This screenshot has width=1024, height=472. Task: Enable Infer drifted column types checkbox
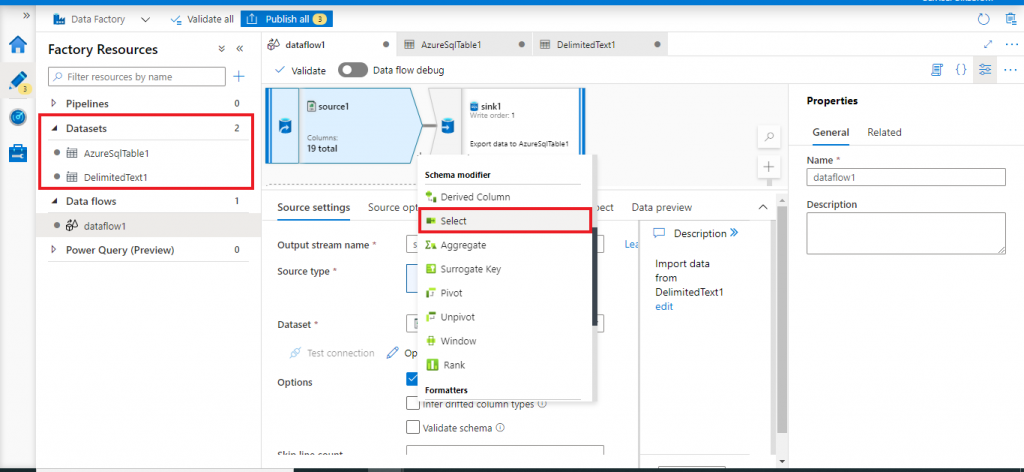(x=413, y=403)
